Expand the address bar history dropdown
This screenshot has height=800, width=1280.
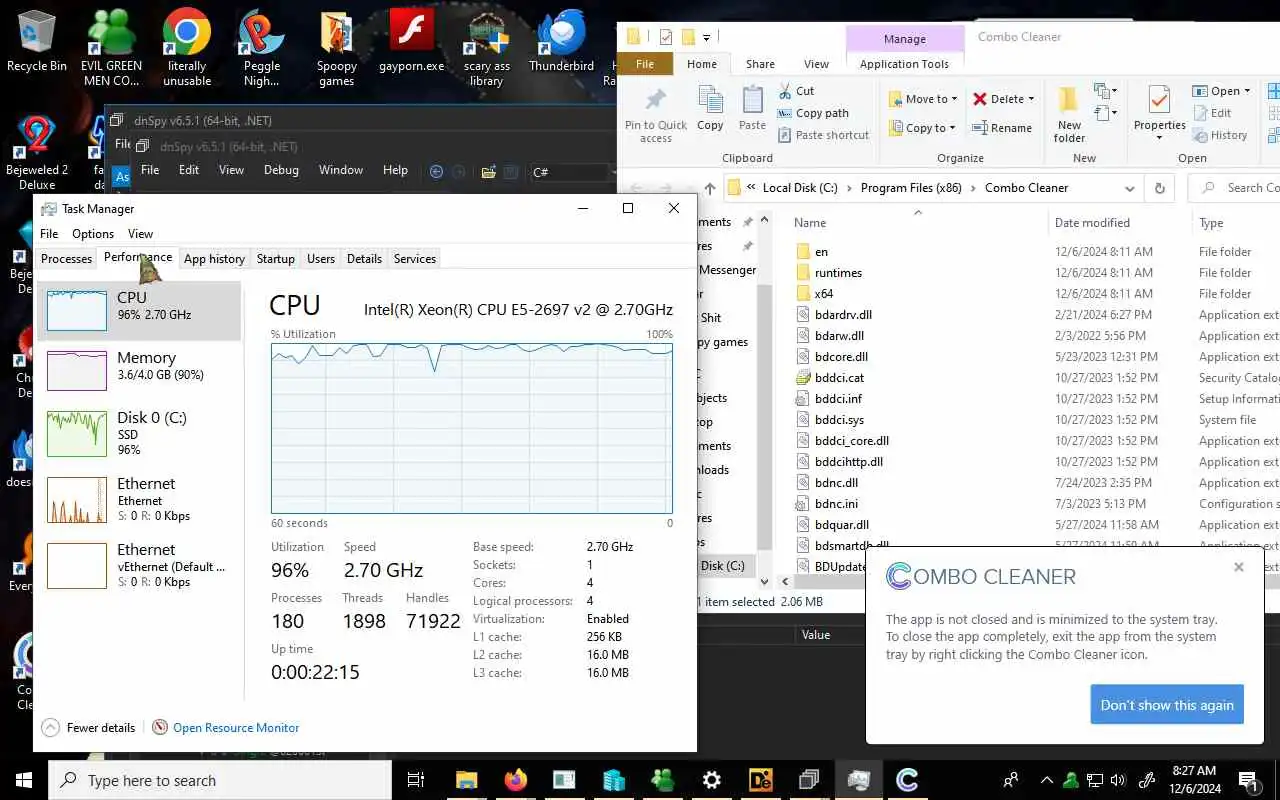click(x=1130, y=188)
